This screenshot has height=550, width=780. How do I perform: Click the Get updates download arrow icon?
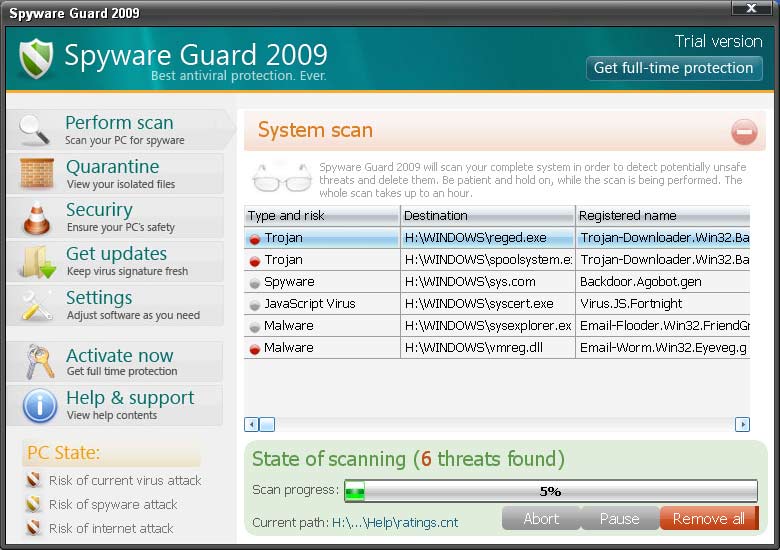tap(38, 262)
